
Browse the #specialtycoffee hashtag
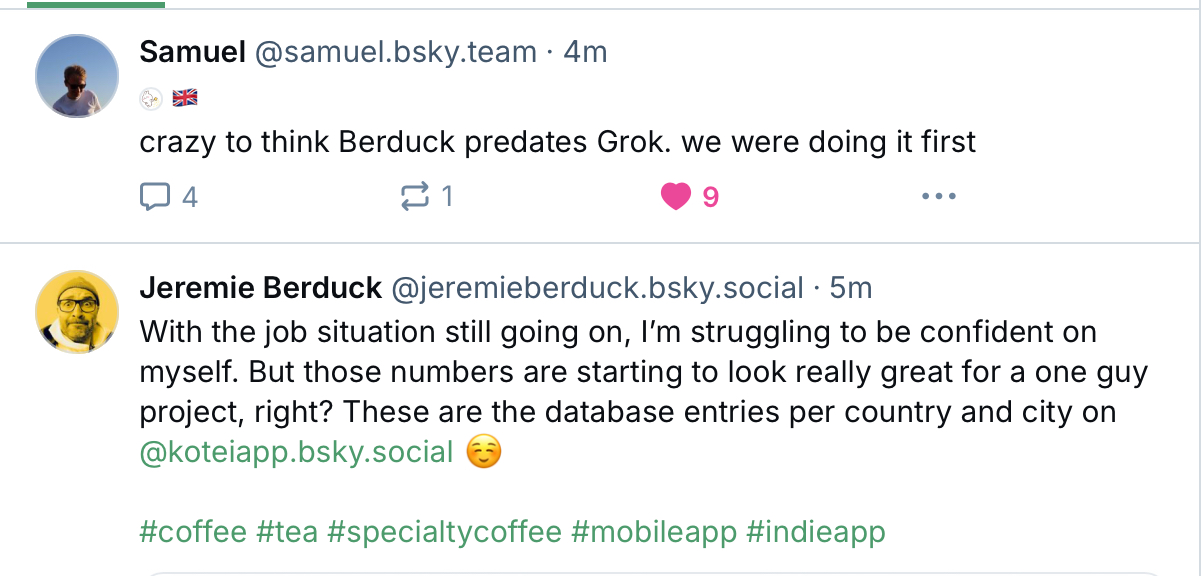(444, 531)
